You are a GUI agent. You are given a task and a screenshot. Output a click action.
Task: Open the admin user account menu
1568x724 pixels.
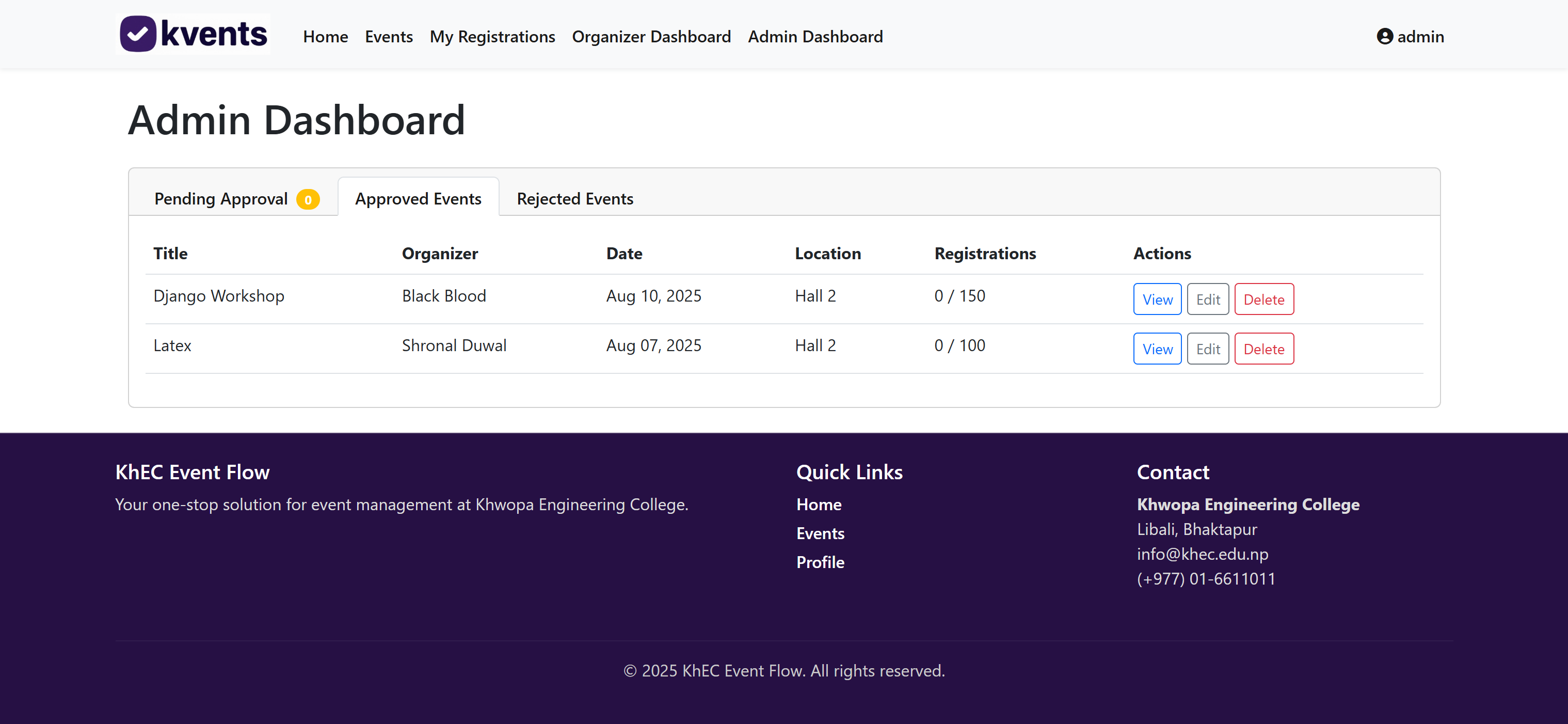1410,37
